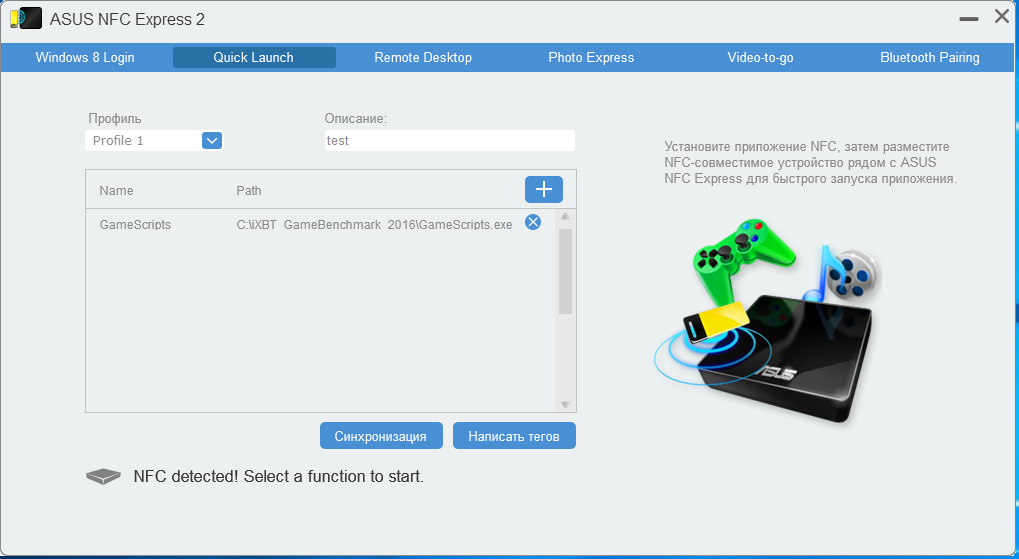
Task: Open the Windows 8 Login tab
Action: 85,57
